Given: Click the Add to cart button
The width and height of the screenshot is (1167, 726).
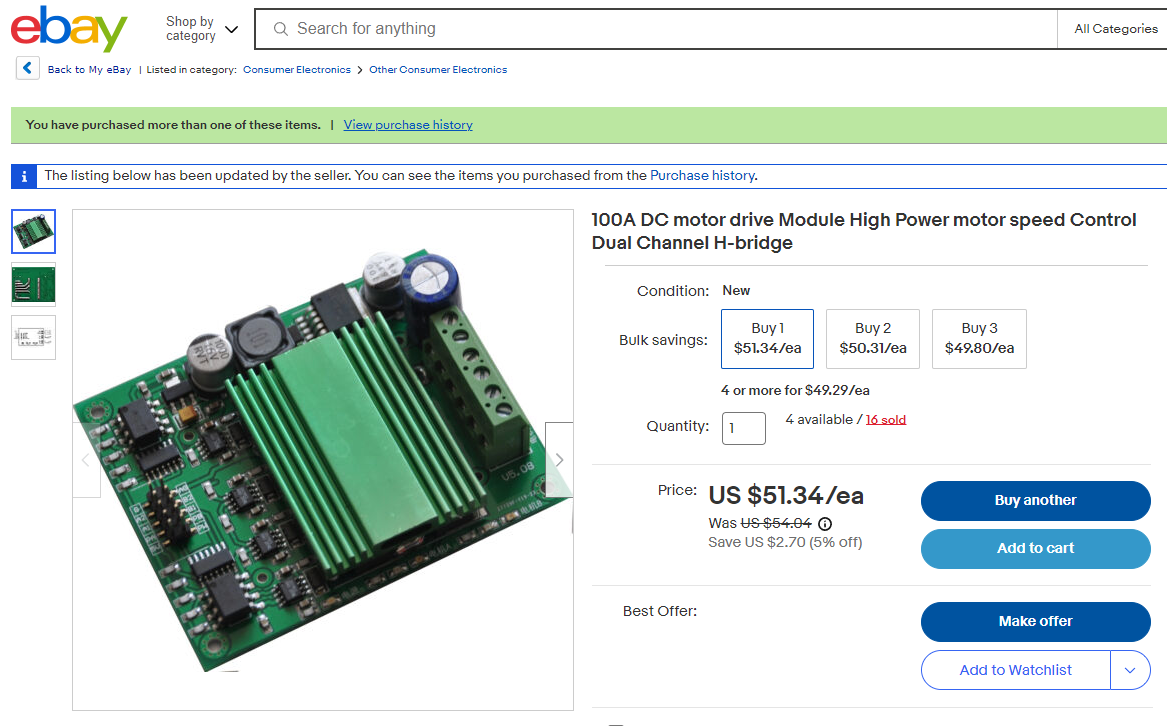Looking at the screenshot, I should (1035, 548).
